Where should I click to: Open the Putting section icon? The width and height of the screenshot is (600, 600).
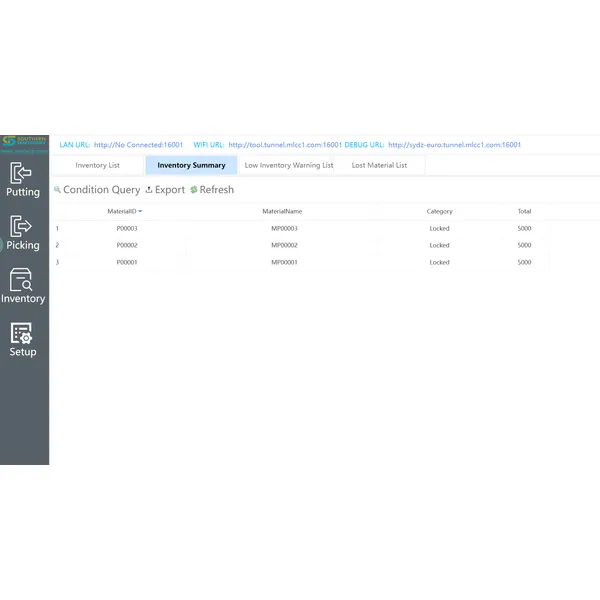point(21,173)
